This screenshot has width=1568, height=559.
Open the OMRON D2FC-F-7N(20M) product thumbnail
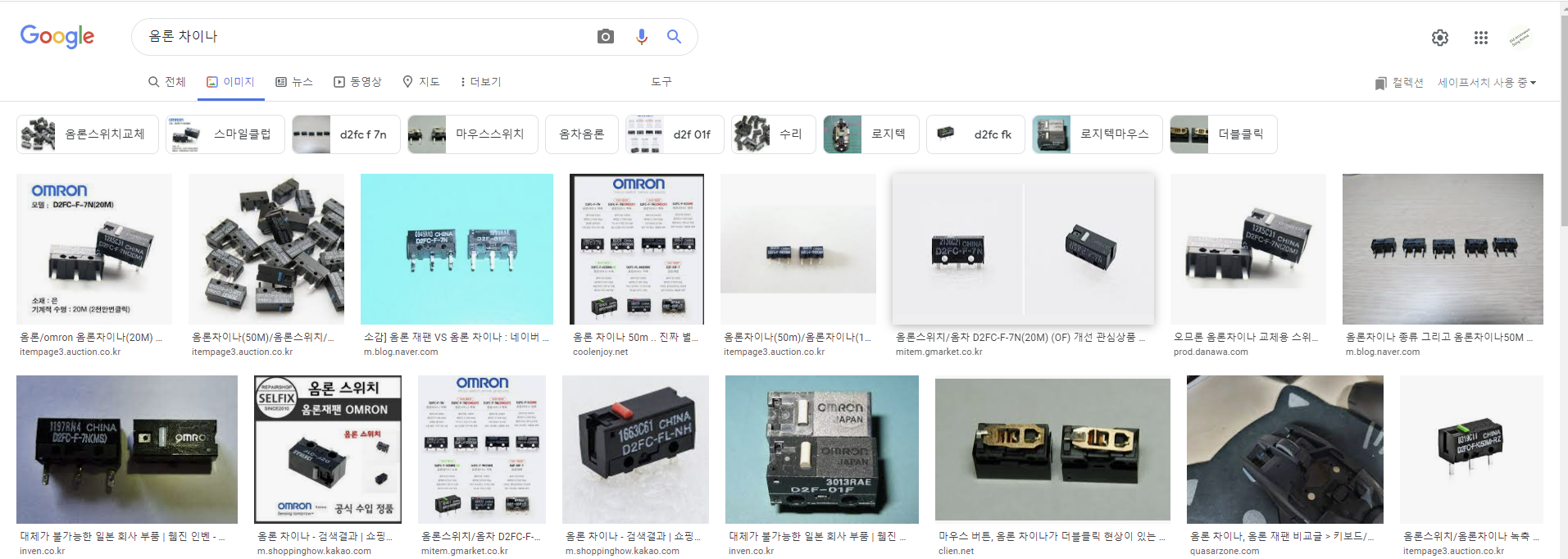[94, 249]
